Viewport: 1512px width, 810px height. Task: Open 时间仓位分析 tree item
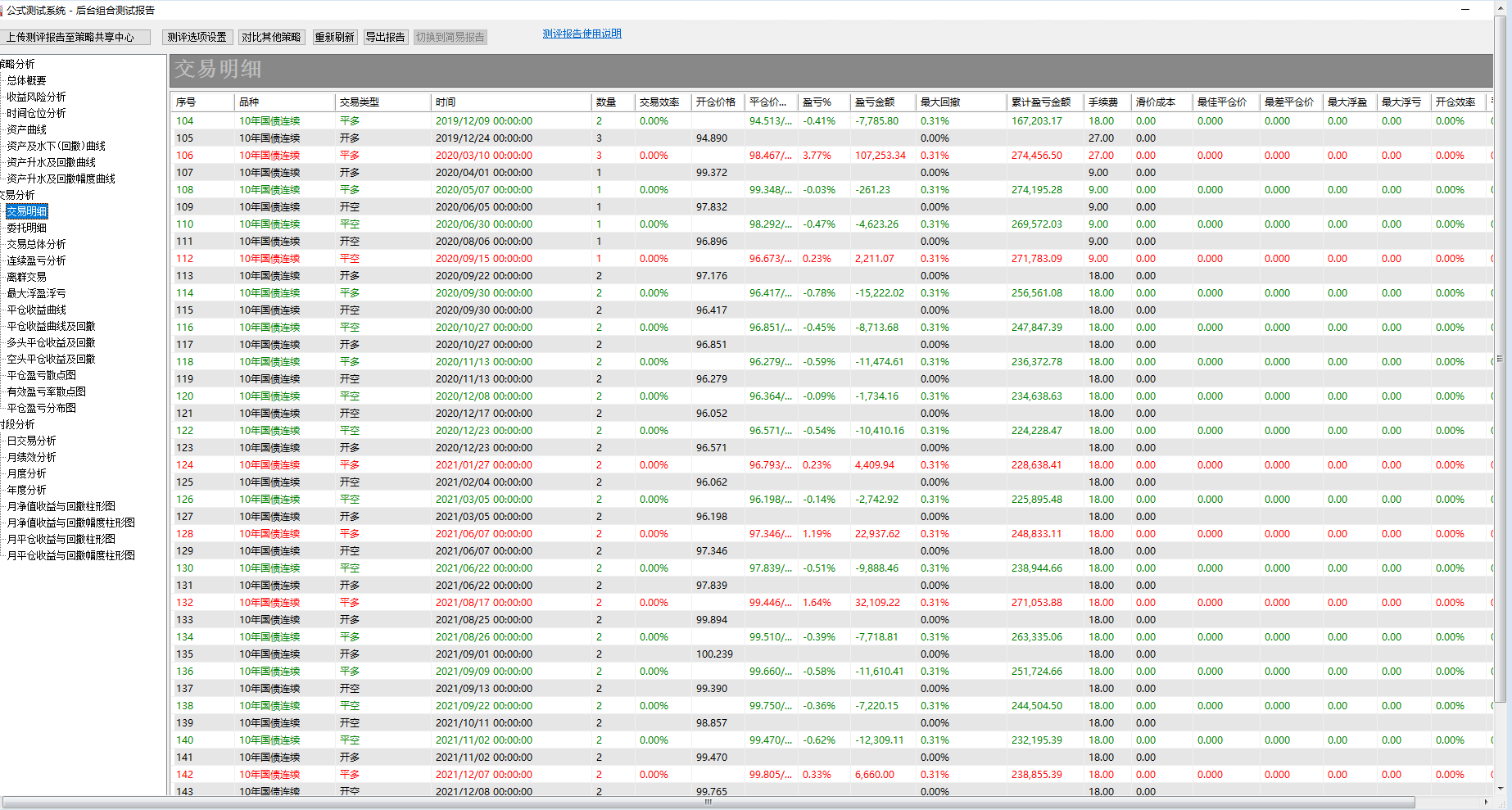point(36,113)
